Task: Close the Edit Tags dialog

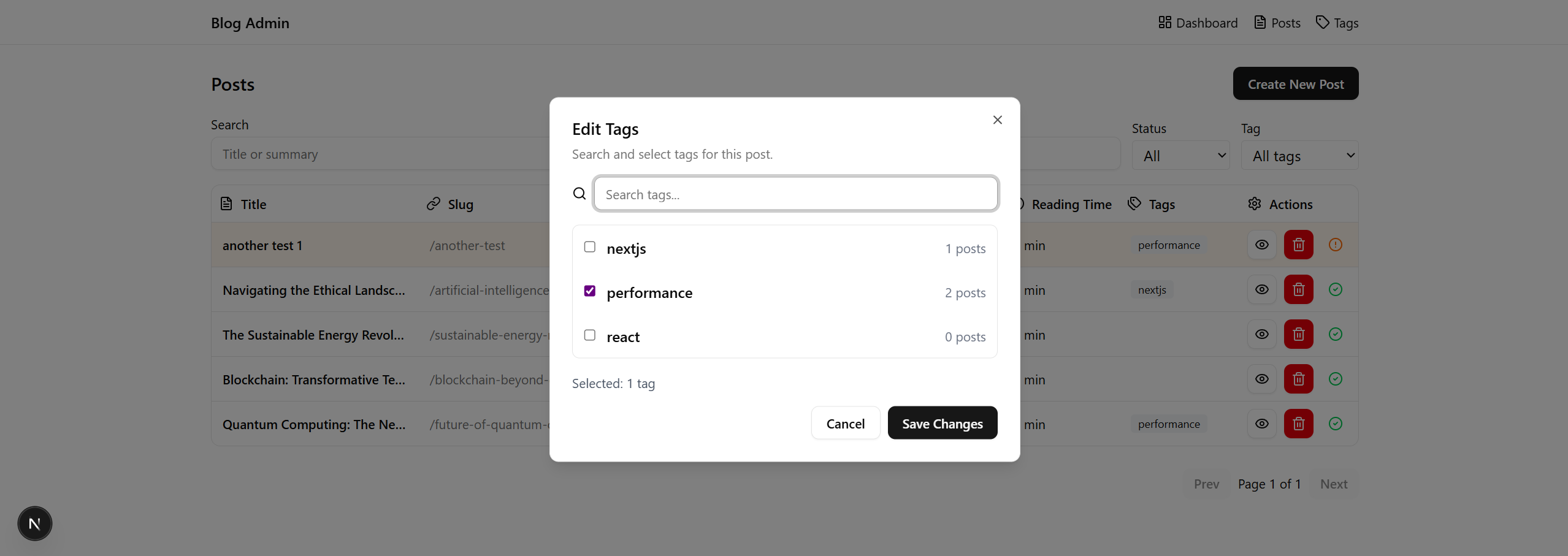Action: pos(997,120)
